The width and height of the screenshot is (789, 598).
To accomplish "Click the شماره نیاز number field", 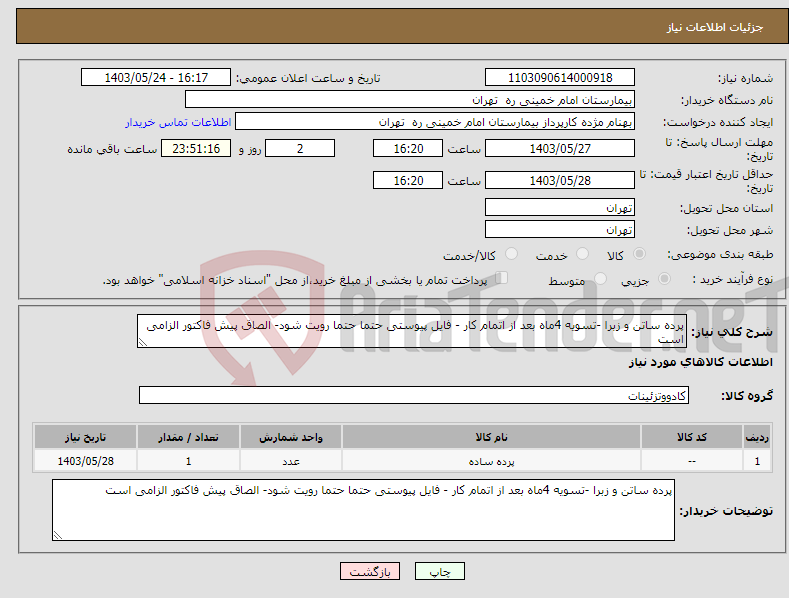I will coord(560,78).
